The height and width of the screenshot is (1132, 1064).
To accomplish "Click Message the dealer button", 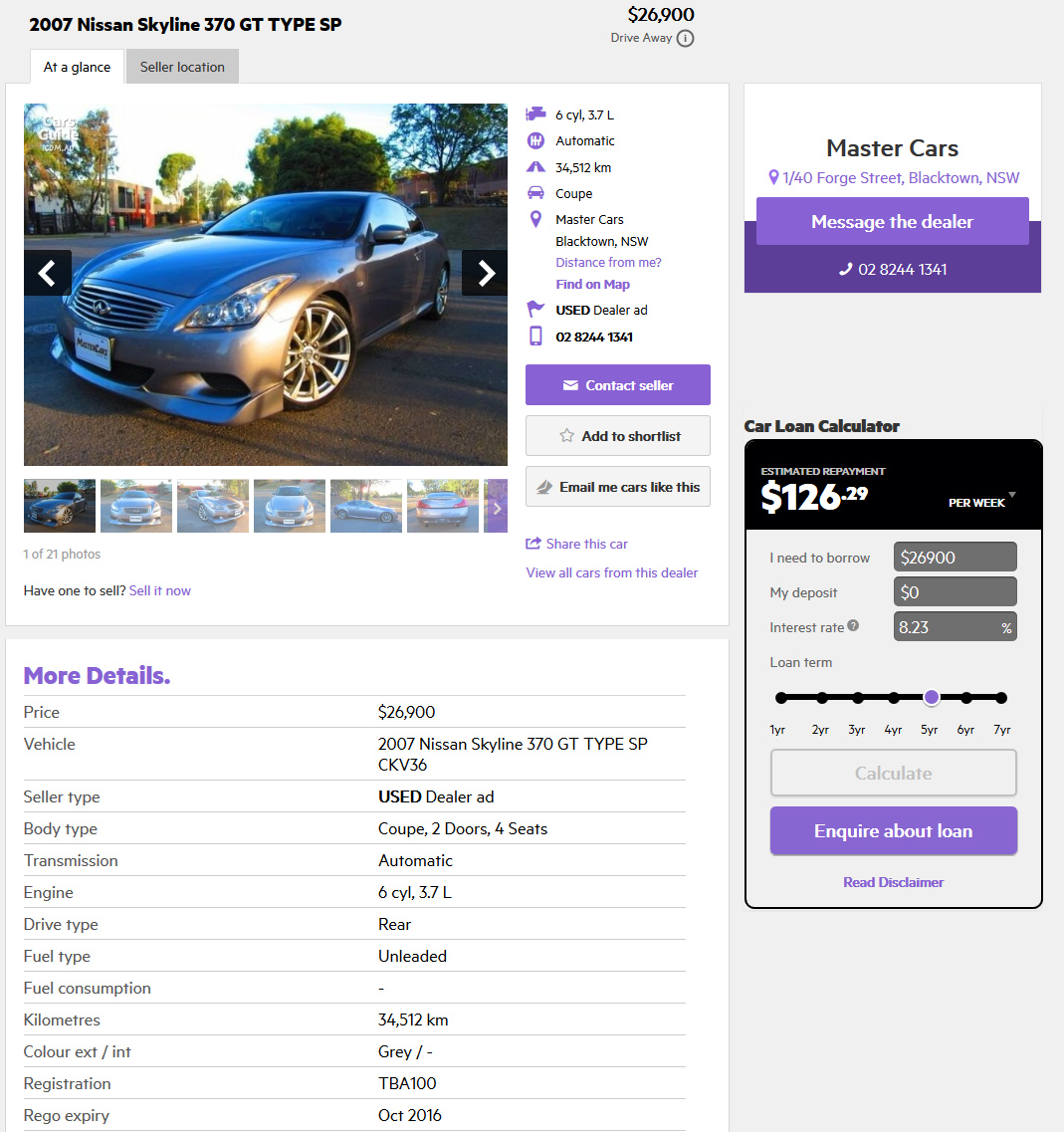I will click(892, 222).
